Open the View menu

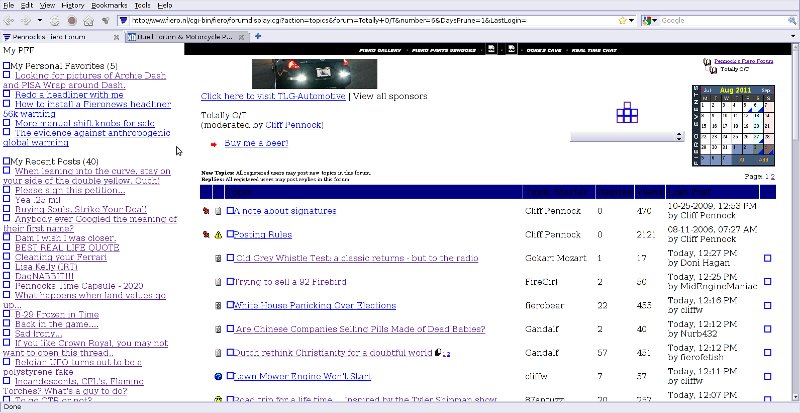point(47,5)
